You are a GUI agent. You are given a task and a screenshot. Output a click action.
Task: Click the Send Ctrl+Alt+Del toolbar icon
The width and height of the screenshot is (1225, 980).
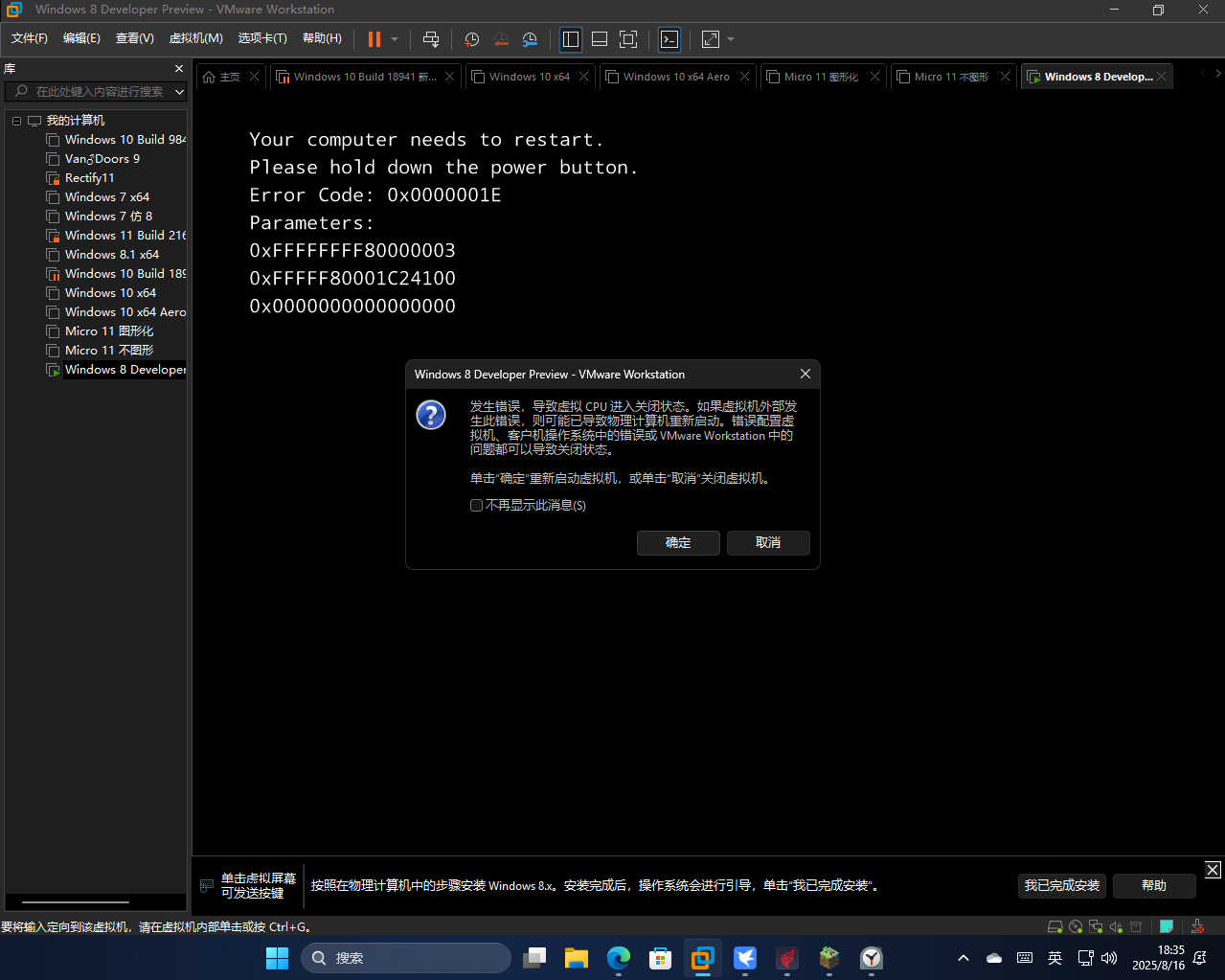(x=431, y=39)
